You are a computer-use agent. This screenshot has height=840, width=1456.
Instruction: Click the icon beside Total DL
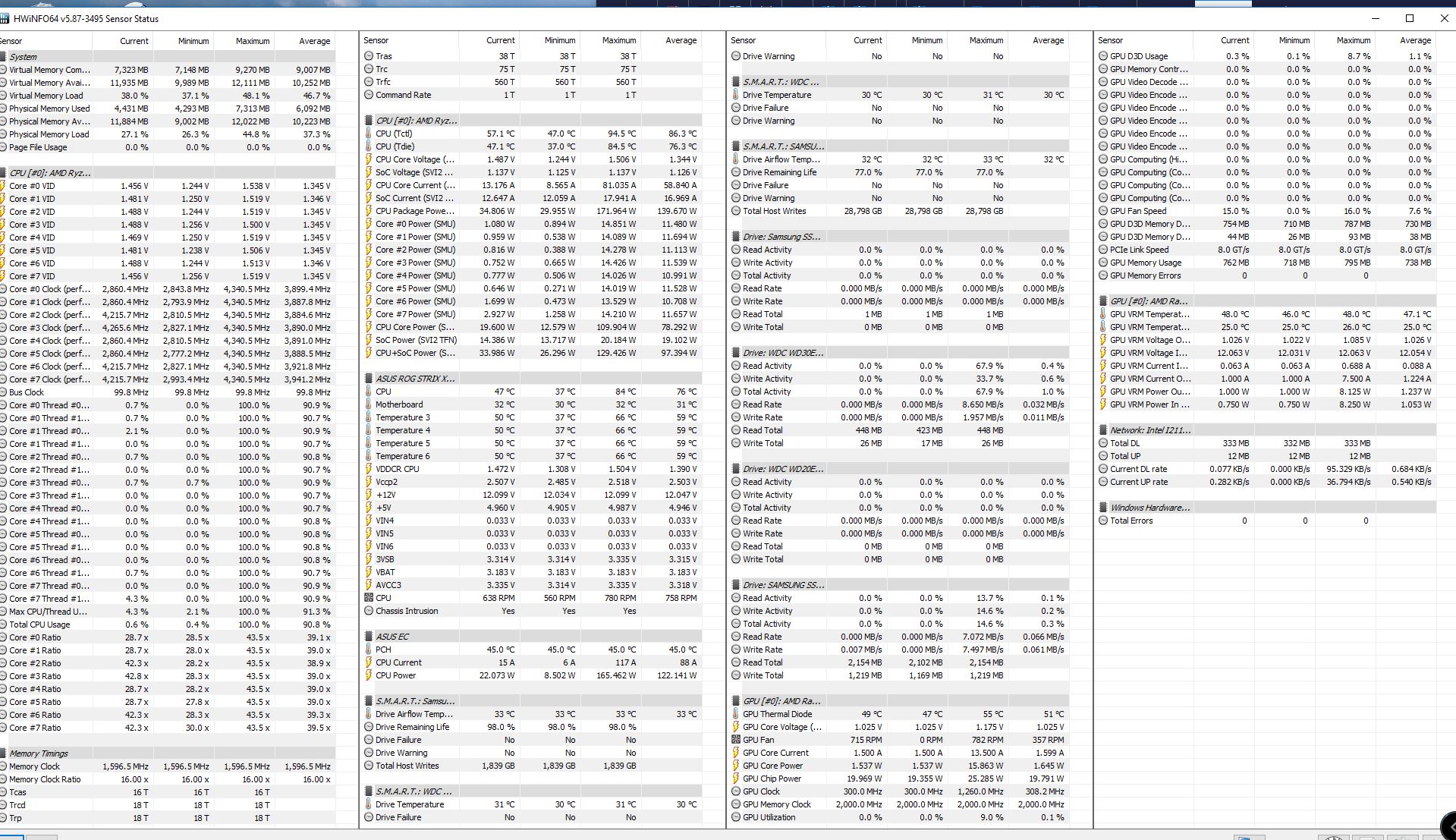coord(1103,443)
